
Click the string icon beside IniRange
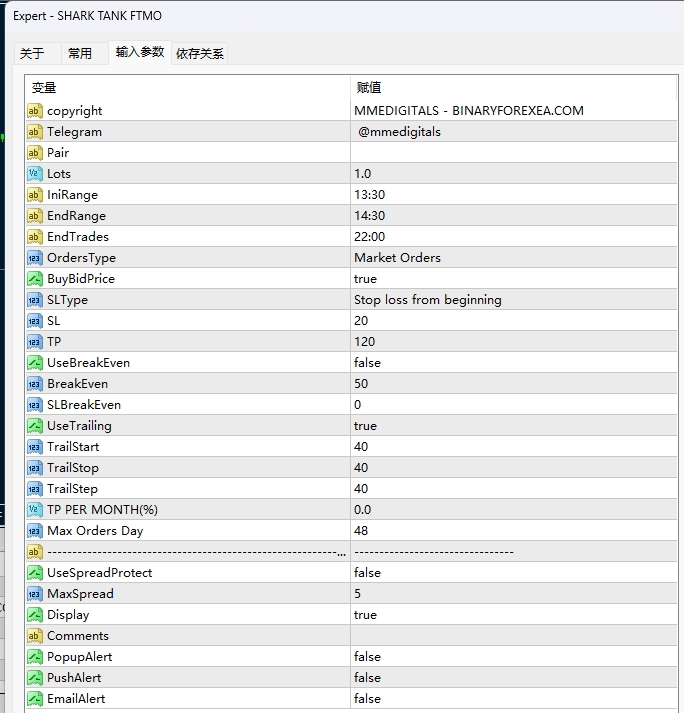pos(35,195)
